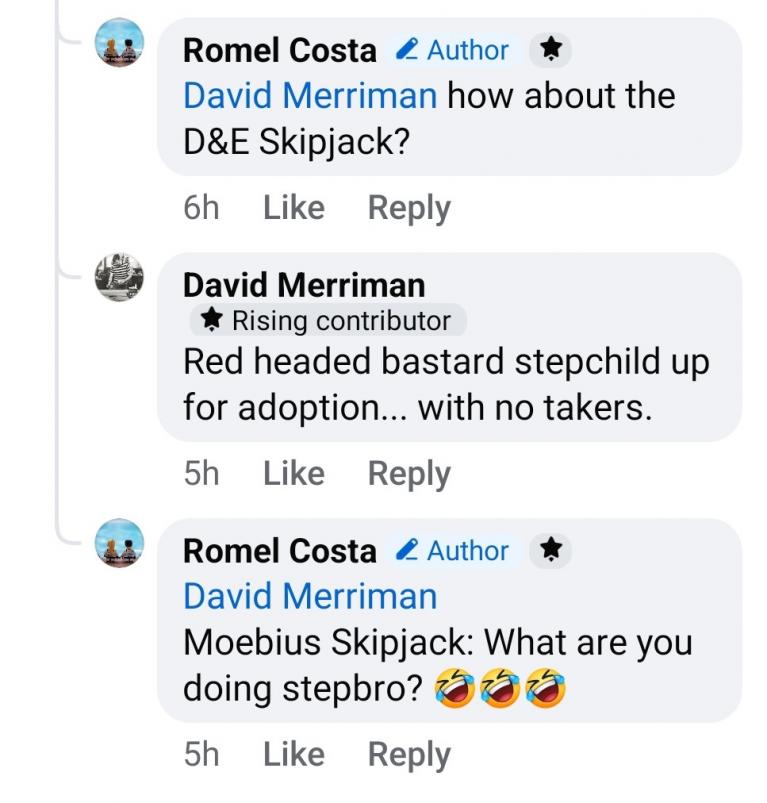Reply to the D&E Skipjack comment
The width and height of the screenshot is (767, 803).
point(409,208)
